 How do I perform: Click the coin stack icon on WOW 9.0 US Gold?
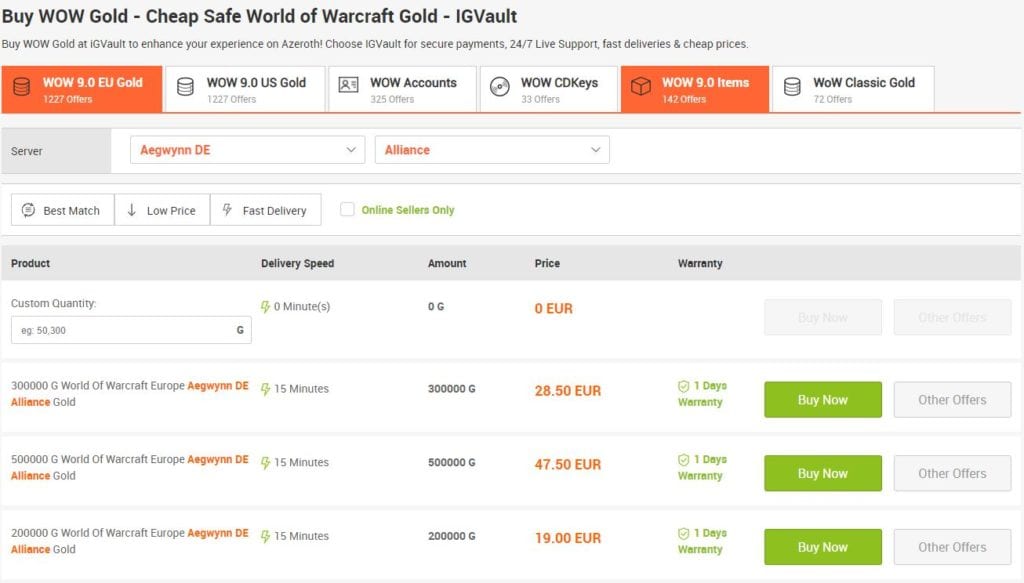click(x=185, y=87)
